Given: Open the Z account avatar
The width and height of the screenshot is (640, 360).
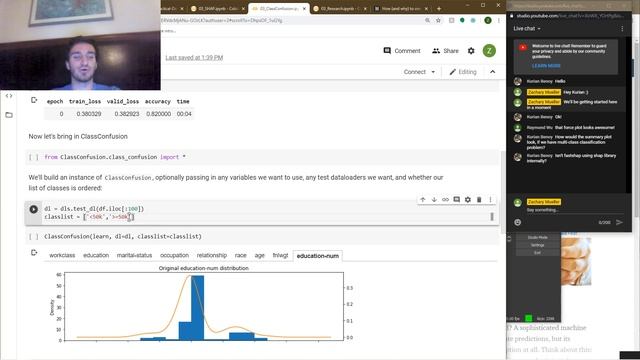Looking at the screenshot, I should click(489, 51).
